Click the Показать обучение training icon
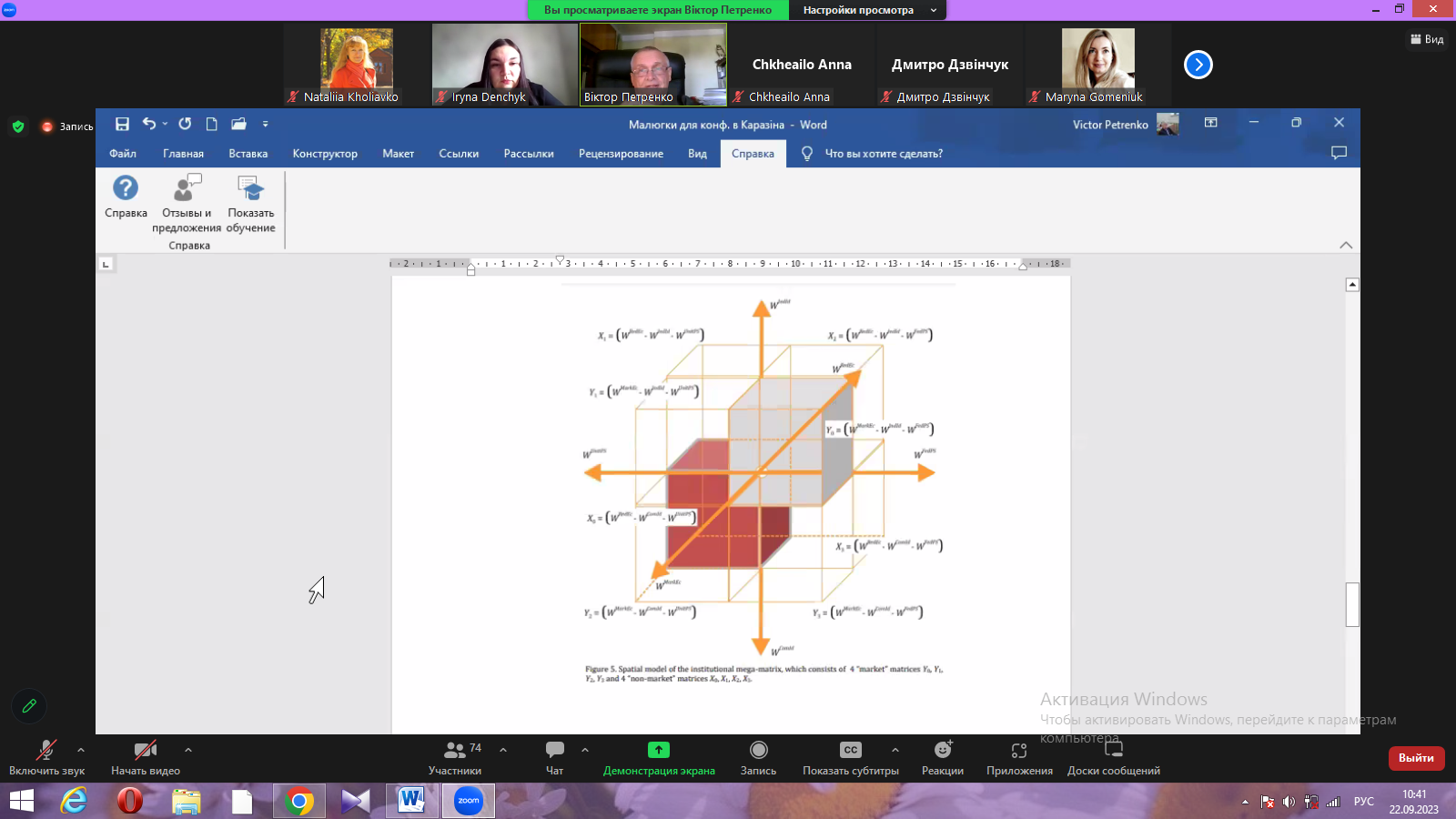This screenshot has height=819, width=1456. tap(250, 188)
